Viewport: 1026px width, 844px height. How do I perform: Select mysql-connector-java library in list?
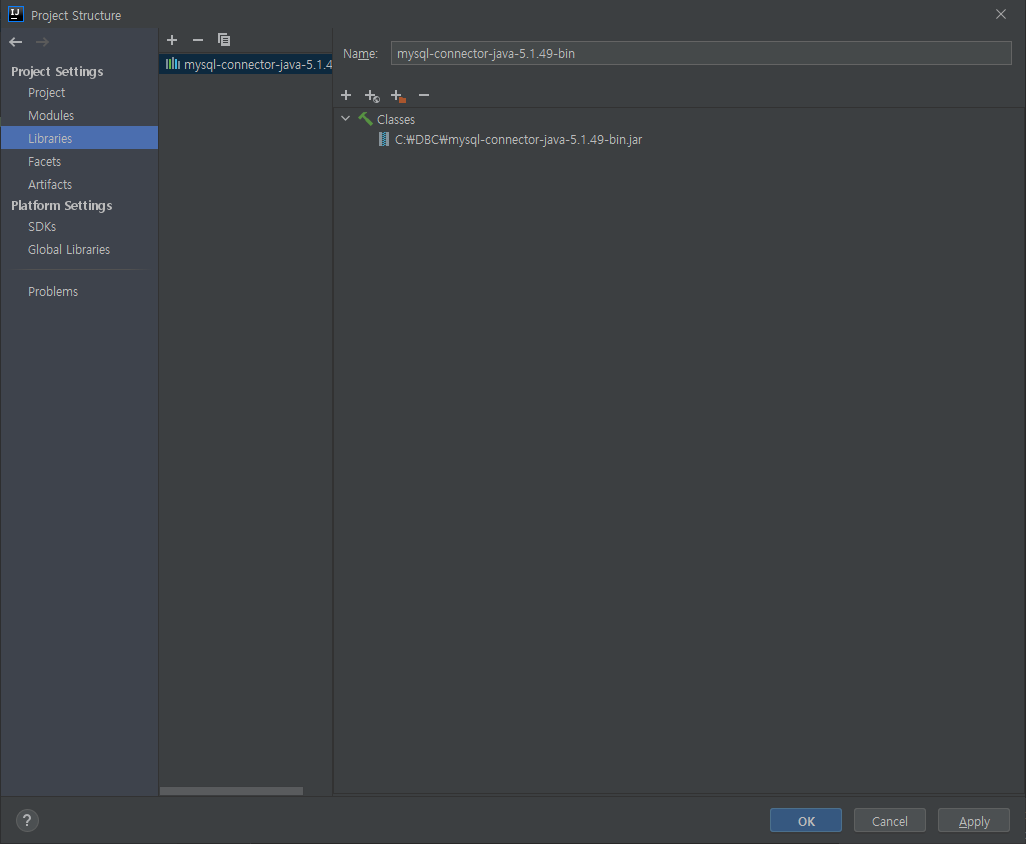pyautogui.click(x=246, y=64)
